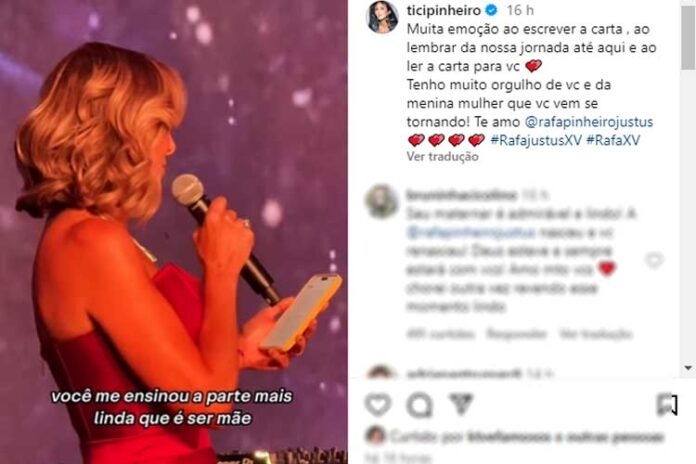The height and width of the screenshot is (464, 696).
Task: Open ticipinheiro's profile picture
Action: click(382, 17)
